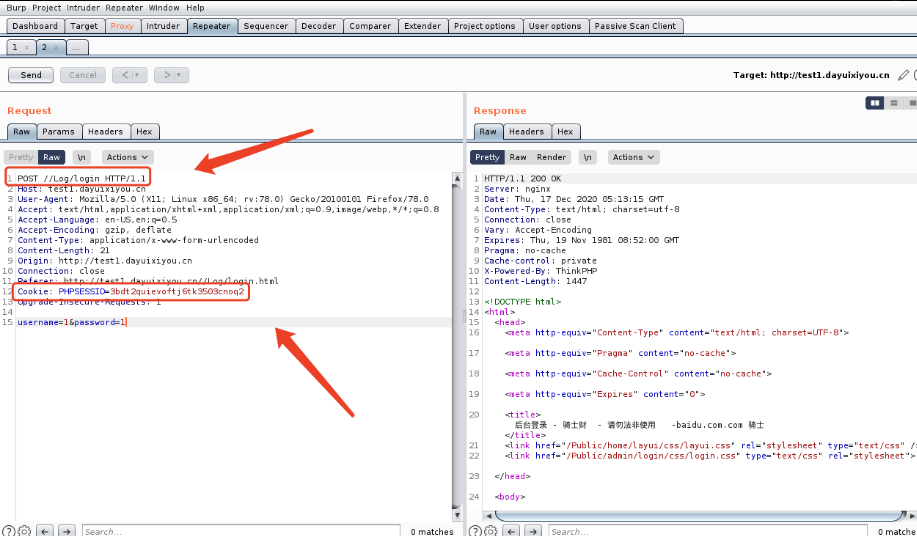Screen dimensions: 917x536
Task: Open the request Actions dropdown
Action: pos(127,157)
